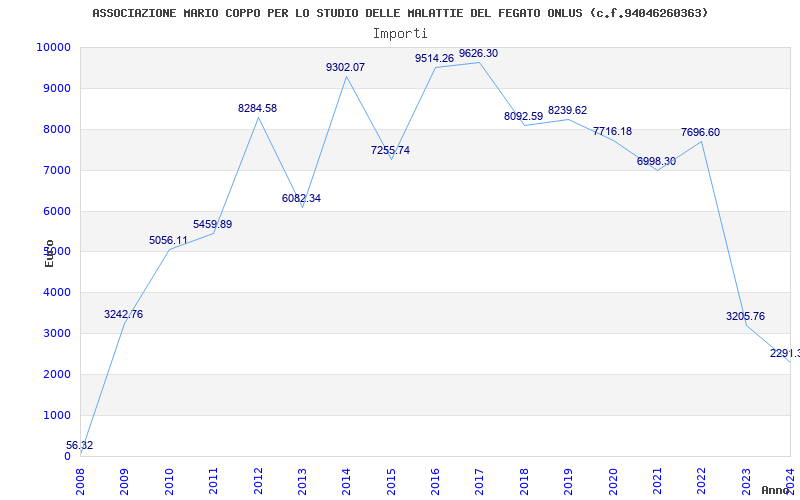Click the x-axis year 2018
The height and width of the screenshot is (500, 800).
524,481
